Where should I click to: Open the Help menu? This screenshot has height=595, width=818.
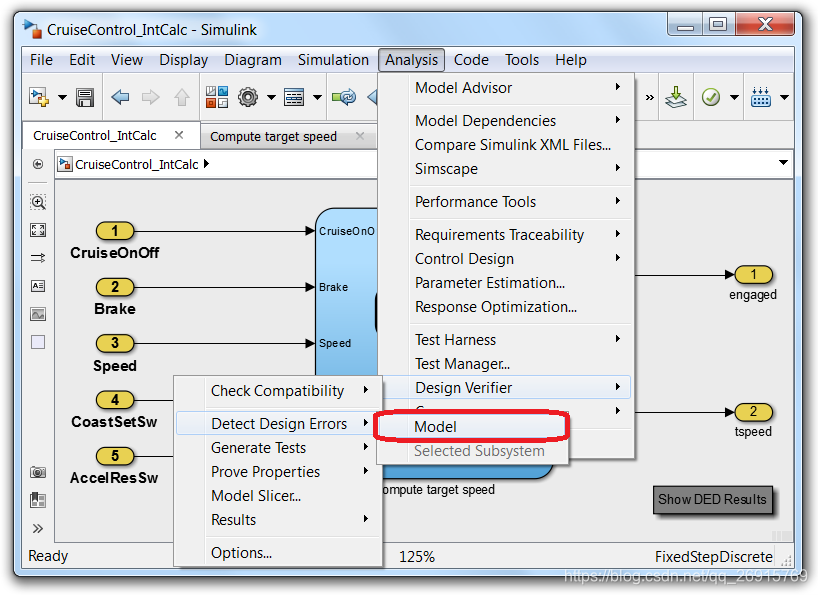571,60
